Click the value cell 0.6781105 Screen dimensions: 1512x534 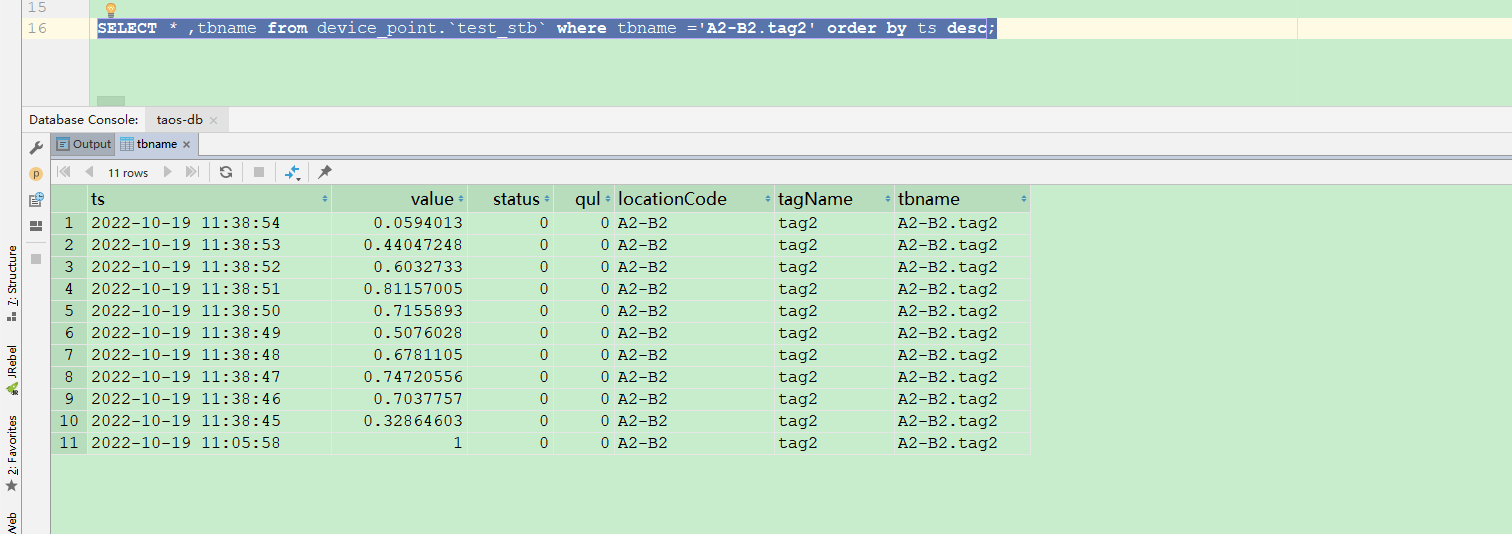tap(400, 355)
